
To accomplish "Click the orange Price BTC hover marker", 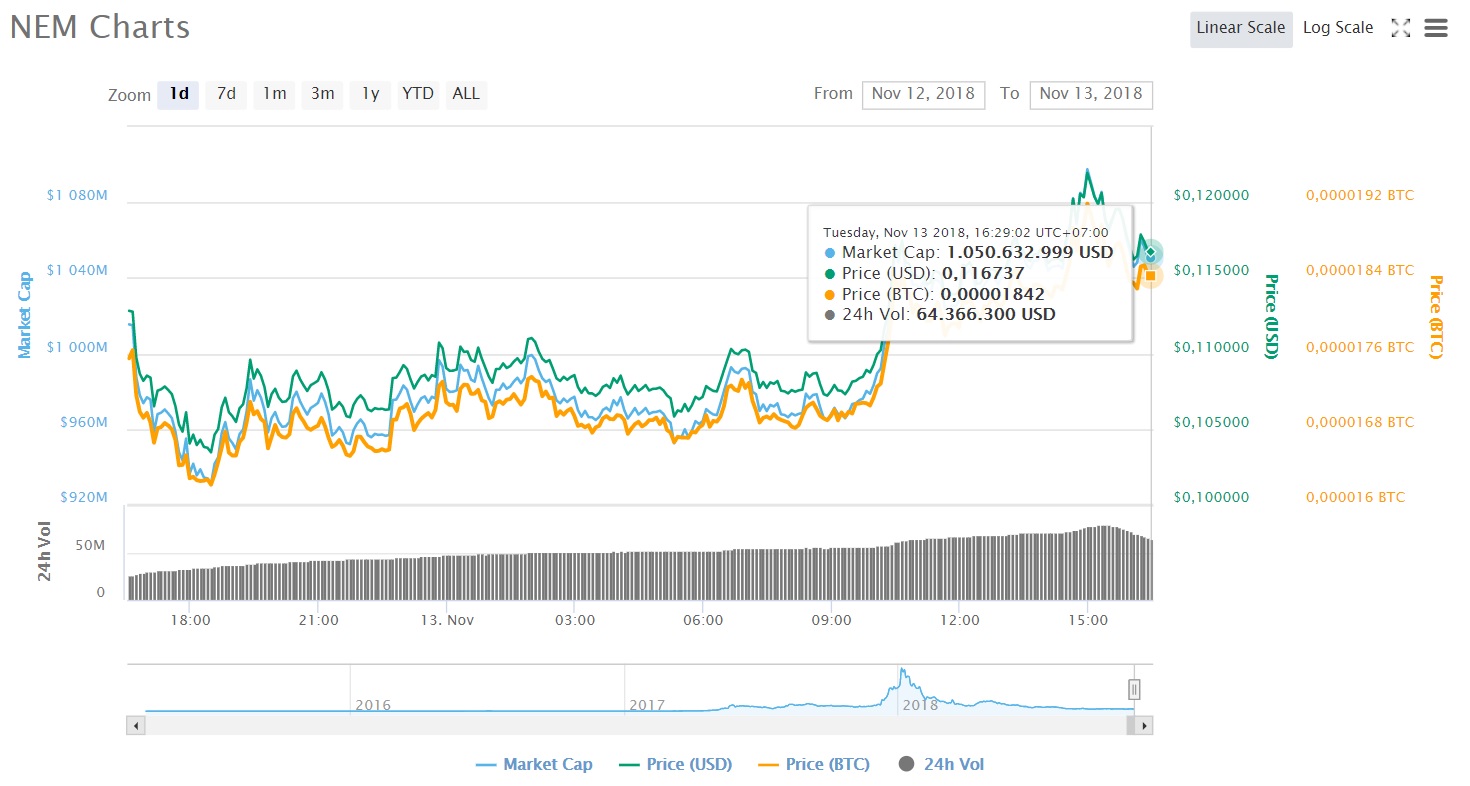I will [1151, 275].
